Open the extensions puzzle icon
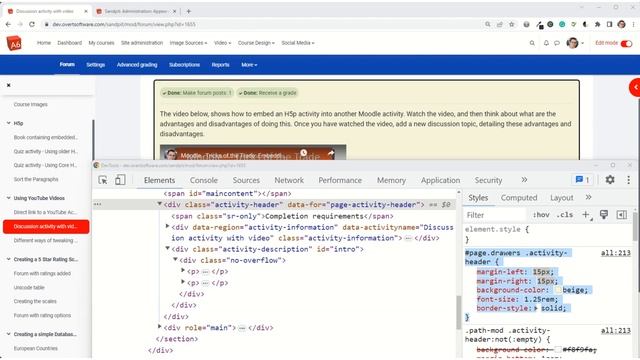Screen dimensions: 640x360 (598, 24)
